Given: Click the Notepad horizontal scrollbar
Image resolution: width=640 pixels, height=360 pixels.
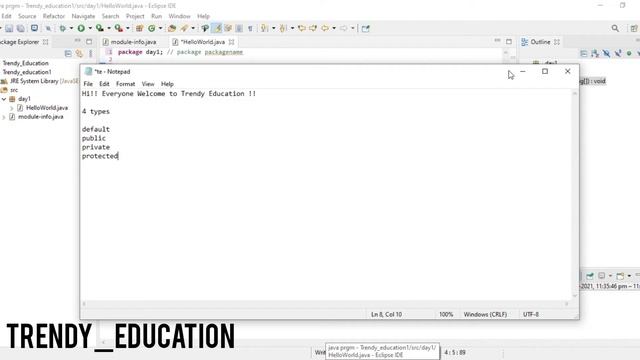Looking at the screenshot, I should [x=325, y=304].
